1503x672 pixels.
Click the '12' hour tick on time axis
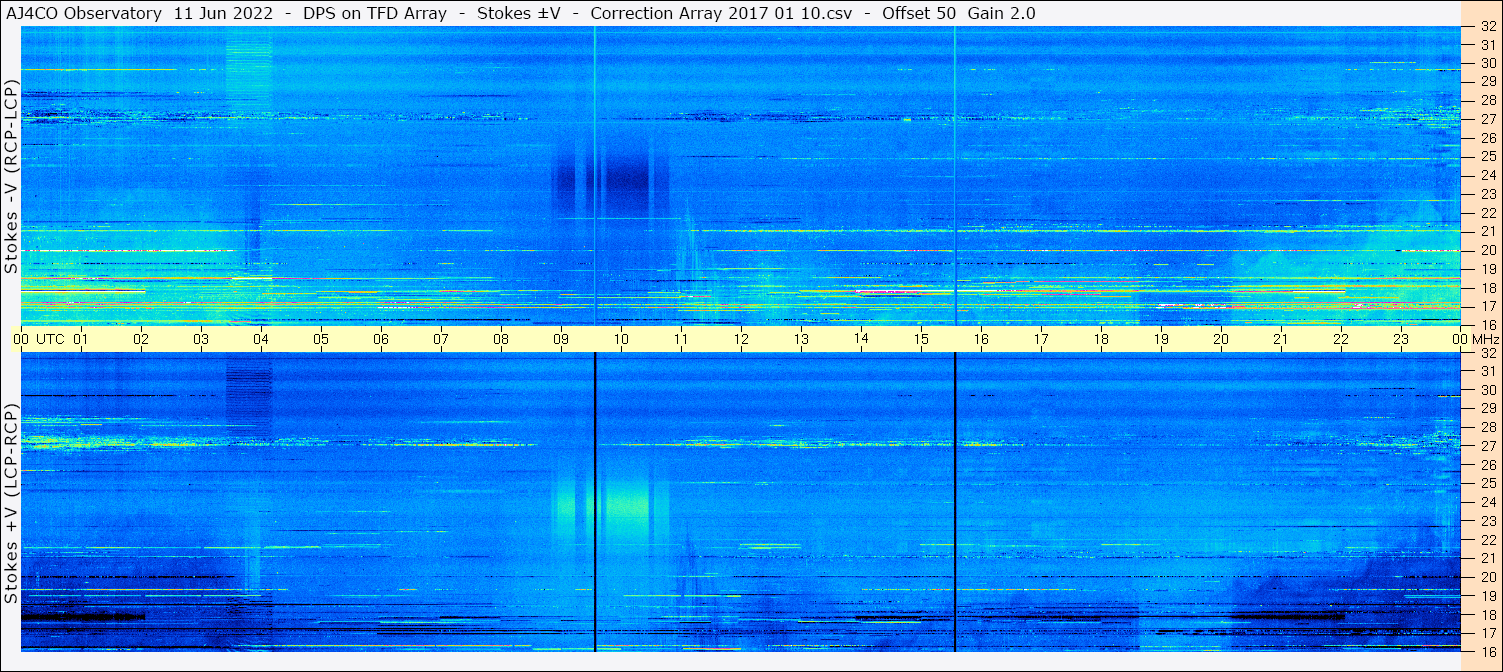(x=741, y=339)
